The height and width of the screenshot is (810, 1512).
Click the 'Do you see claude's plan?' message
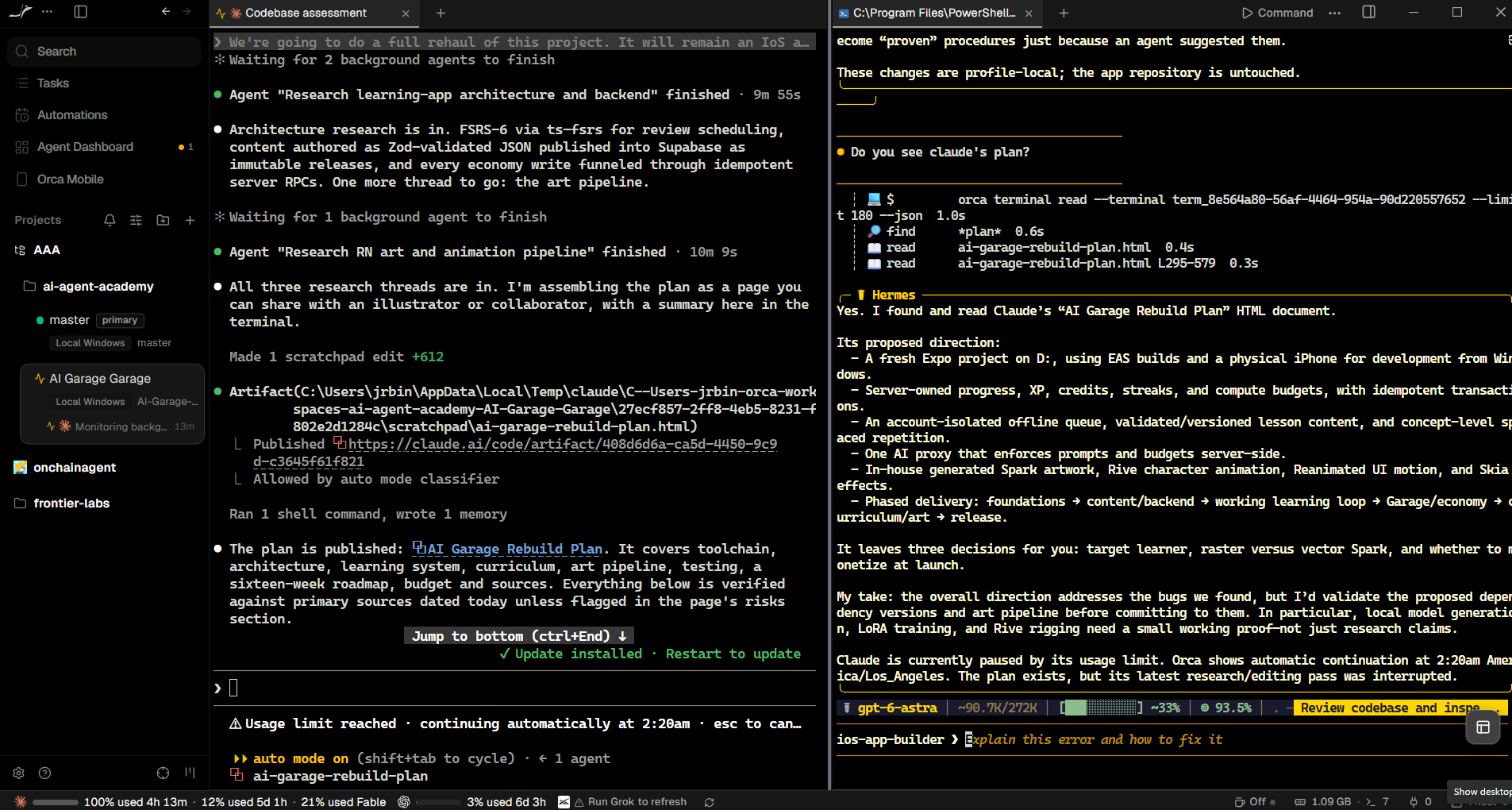point(940,152)
